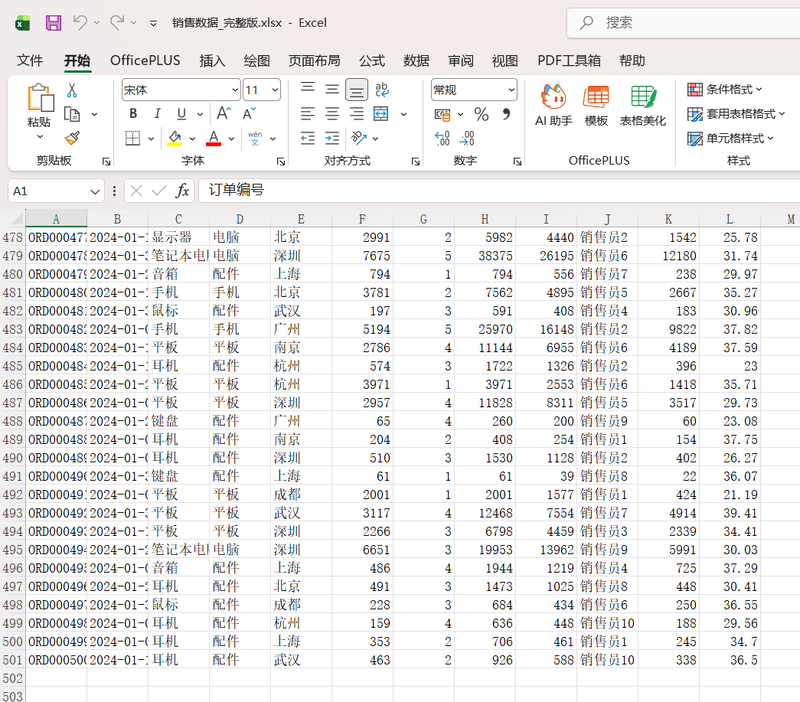Image resolution: width=800 pixels, height=702 pixels.
Task: Expand the Name Box A1 dropdown
Action: pos(95,191)
